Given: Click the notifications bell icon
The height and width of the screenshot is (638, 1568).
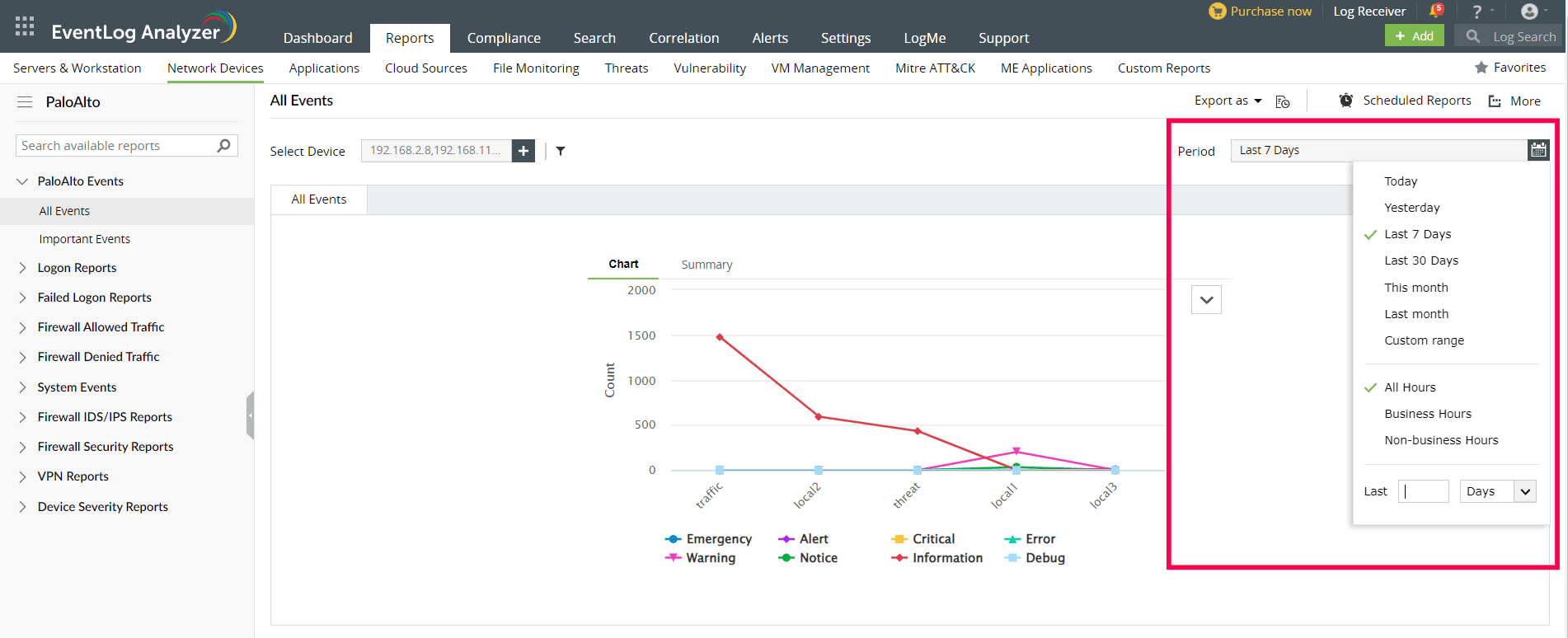Looking at the screenshot, I should (1435, 12).
